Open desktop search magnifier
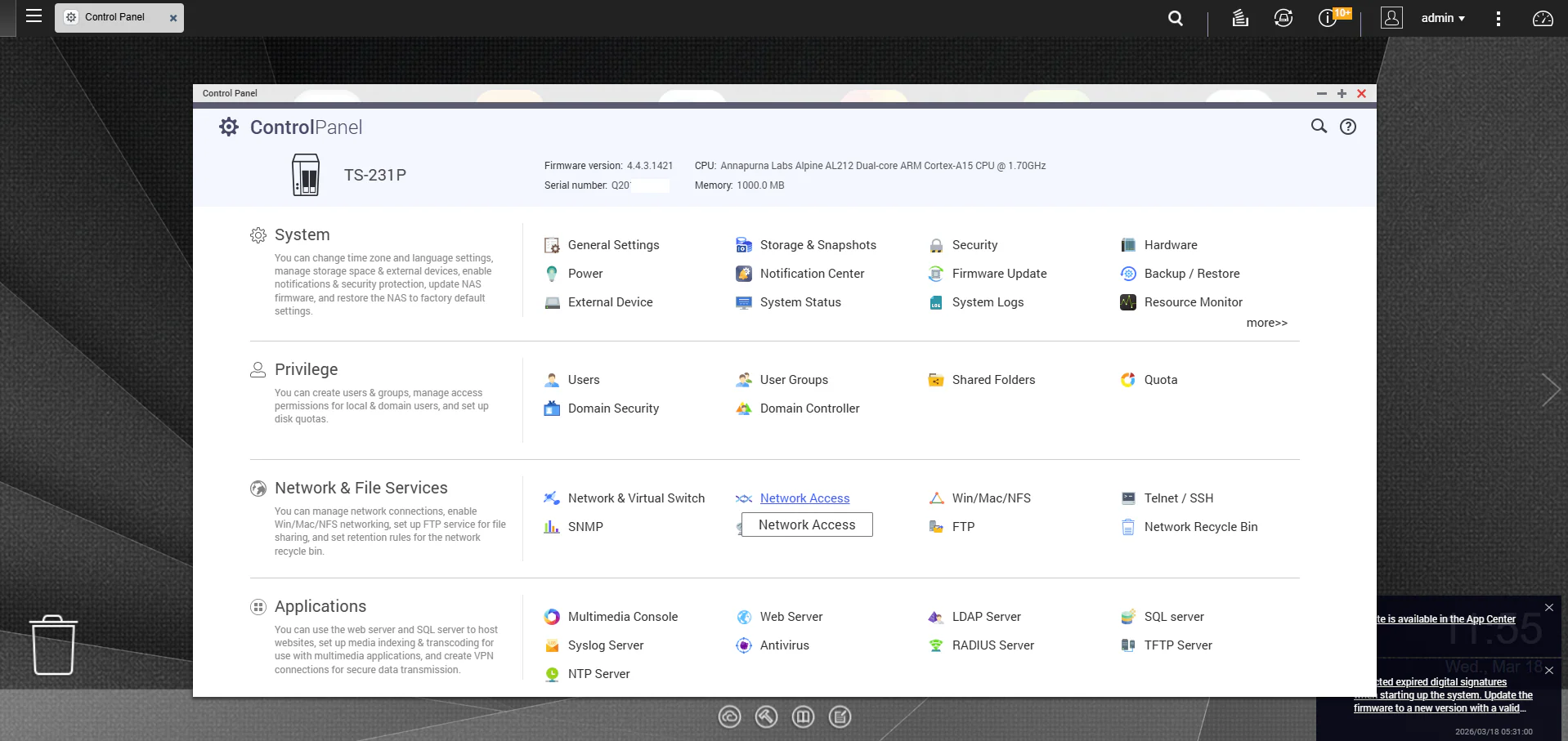 point(1176,18)
